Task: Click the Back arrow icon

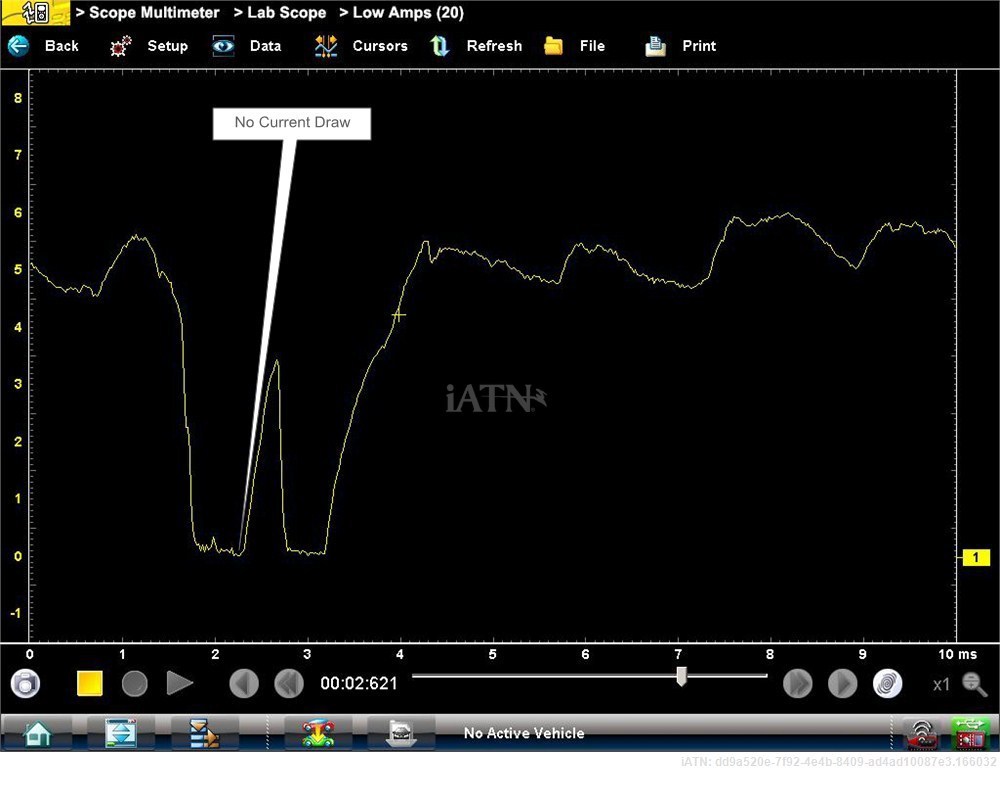Action: point(19,46)
